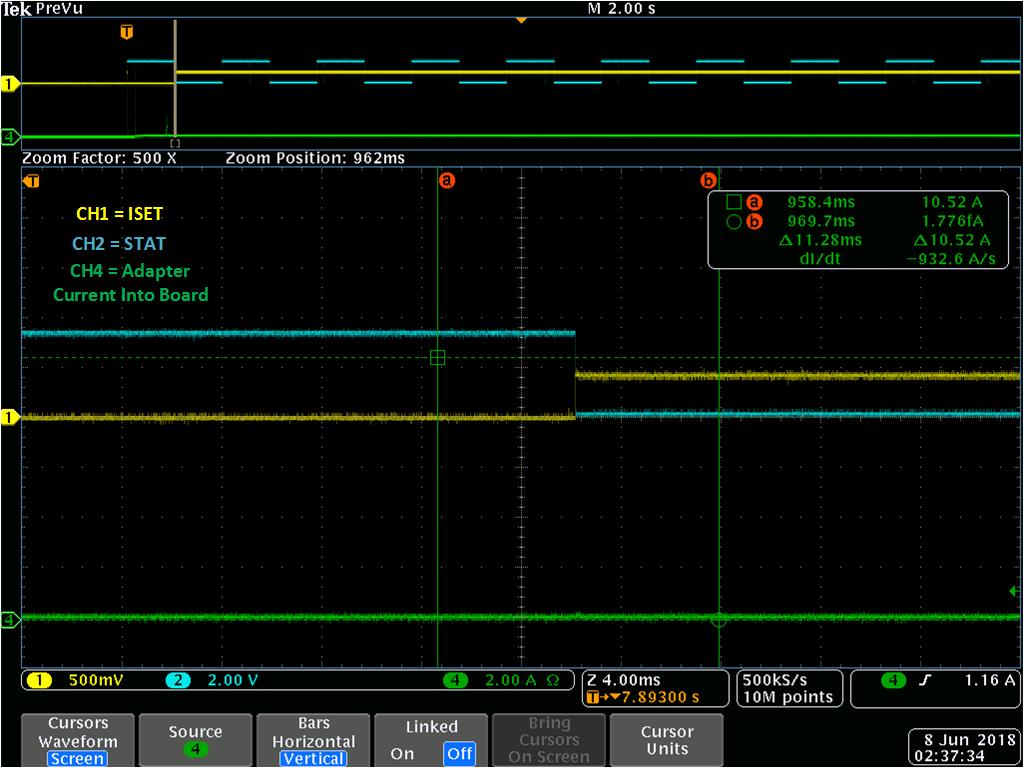Click the square cursor a symbol in readout

(734, 202)
